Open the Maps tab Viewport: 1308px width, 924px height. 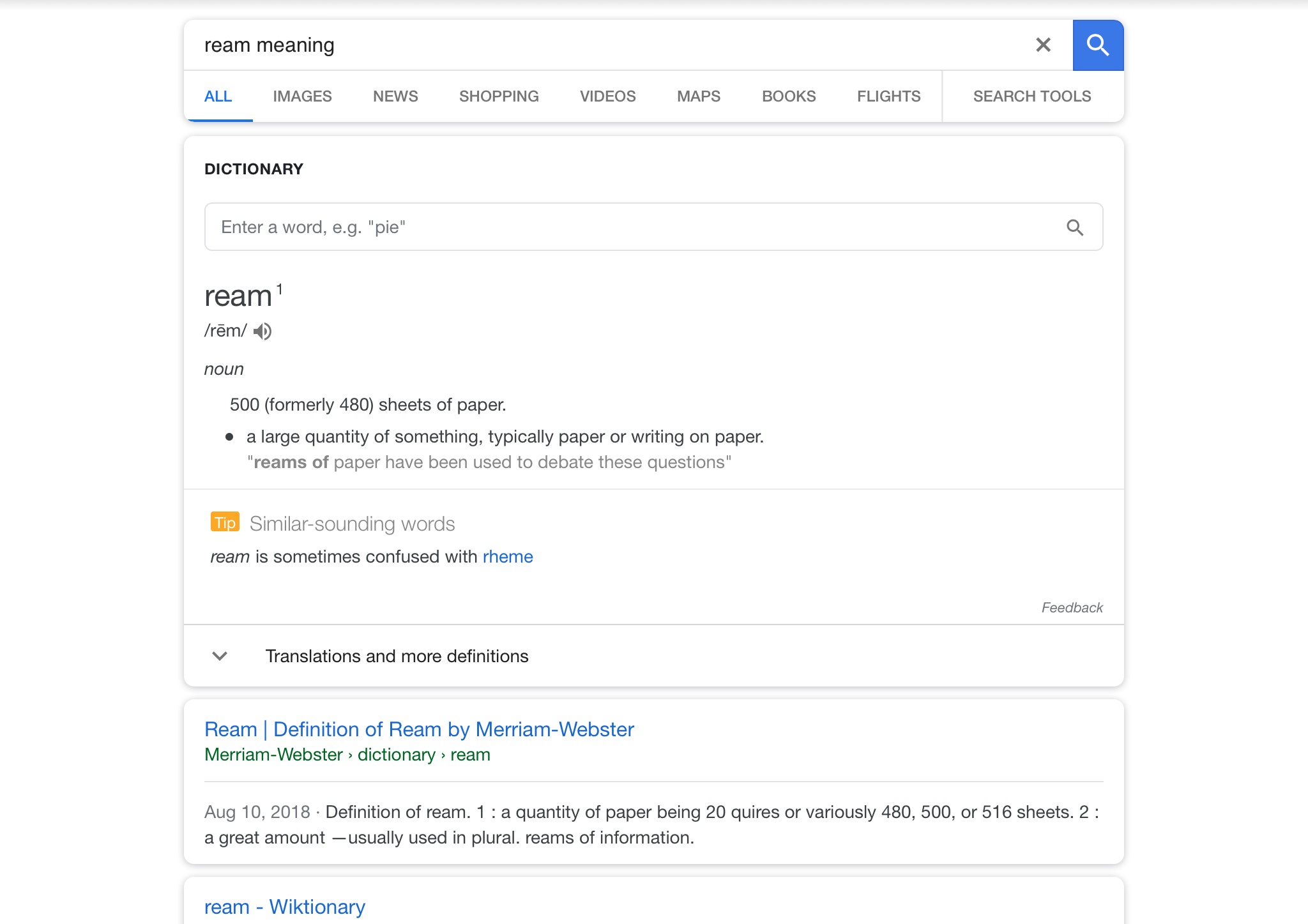click(699, 96)
